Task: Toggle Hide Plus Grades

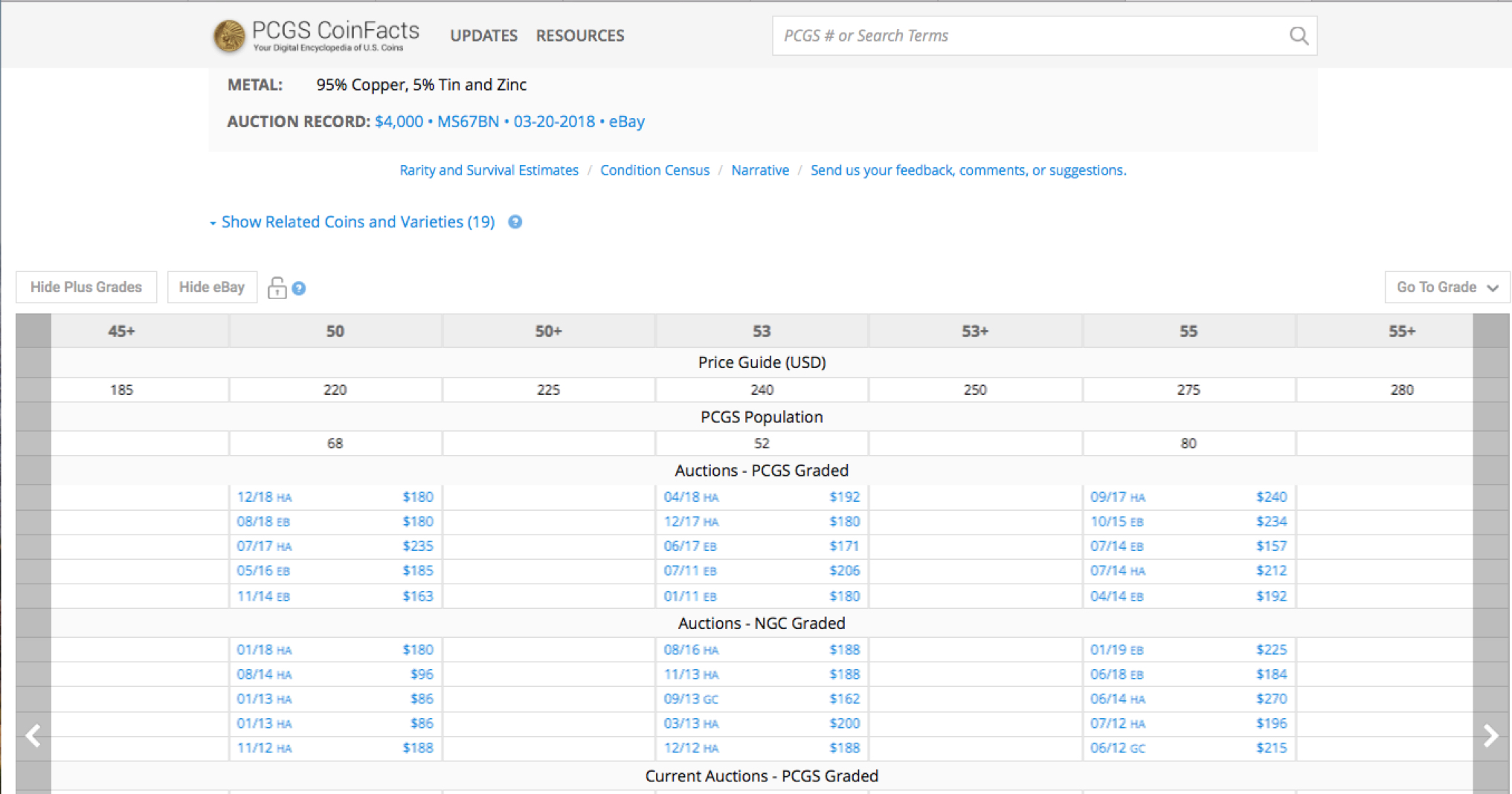Action: [86, 287]
